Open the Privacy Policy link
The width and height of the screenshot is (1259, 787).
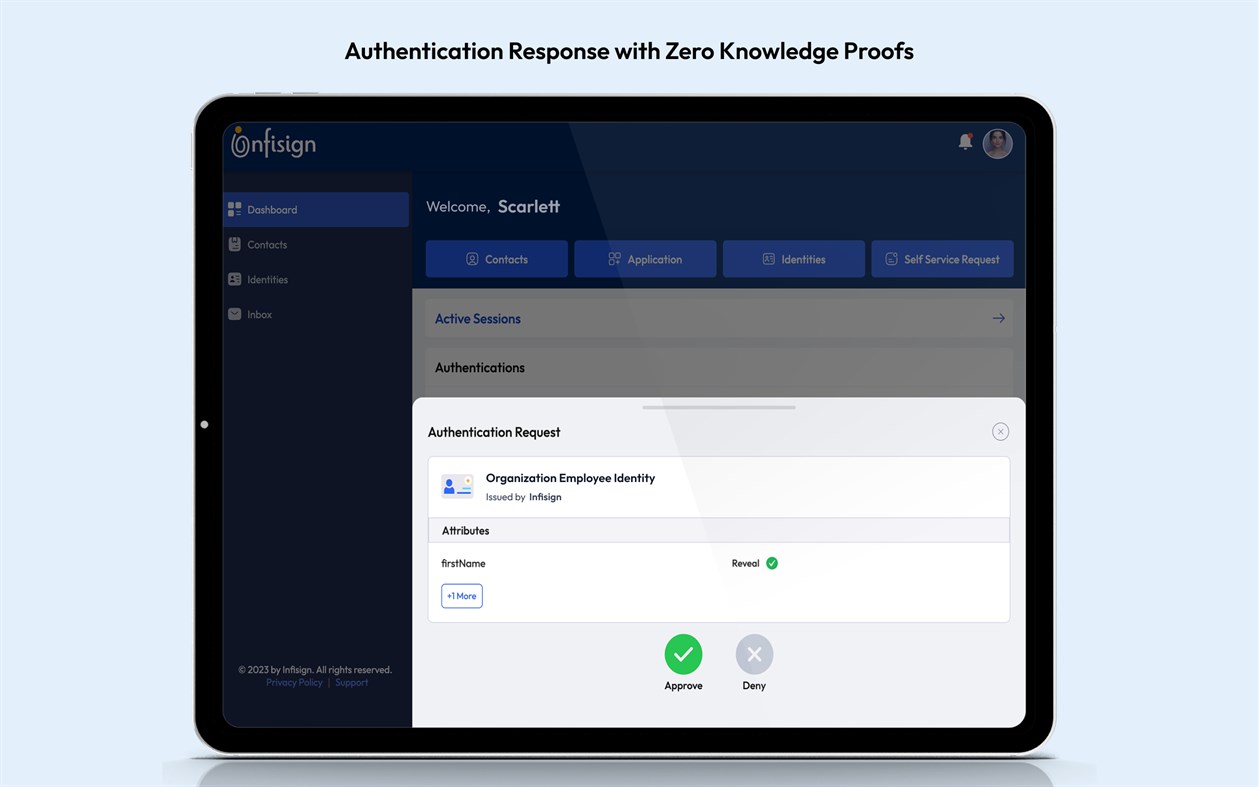(x=293, y=682)
